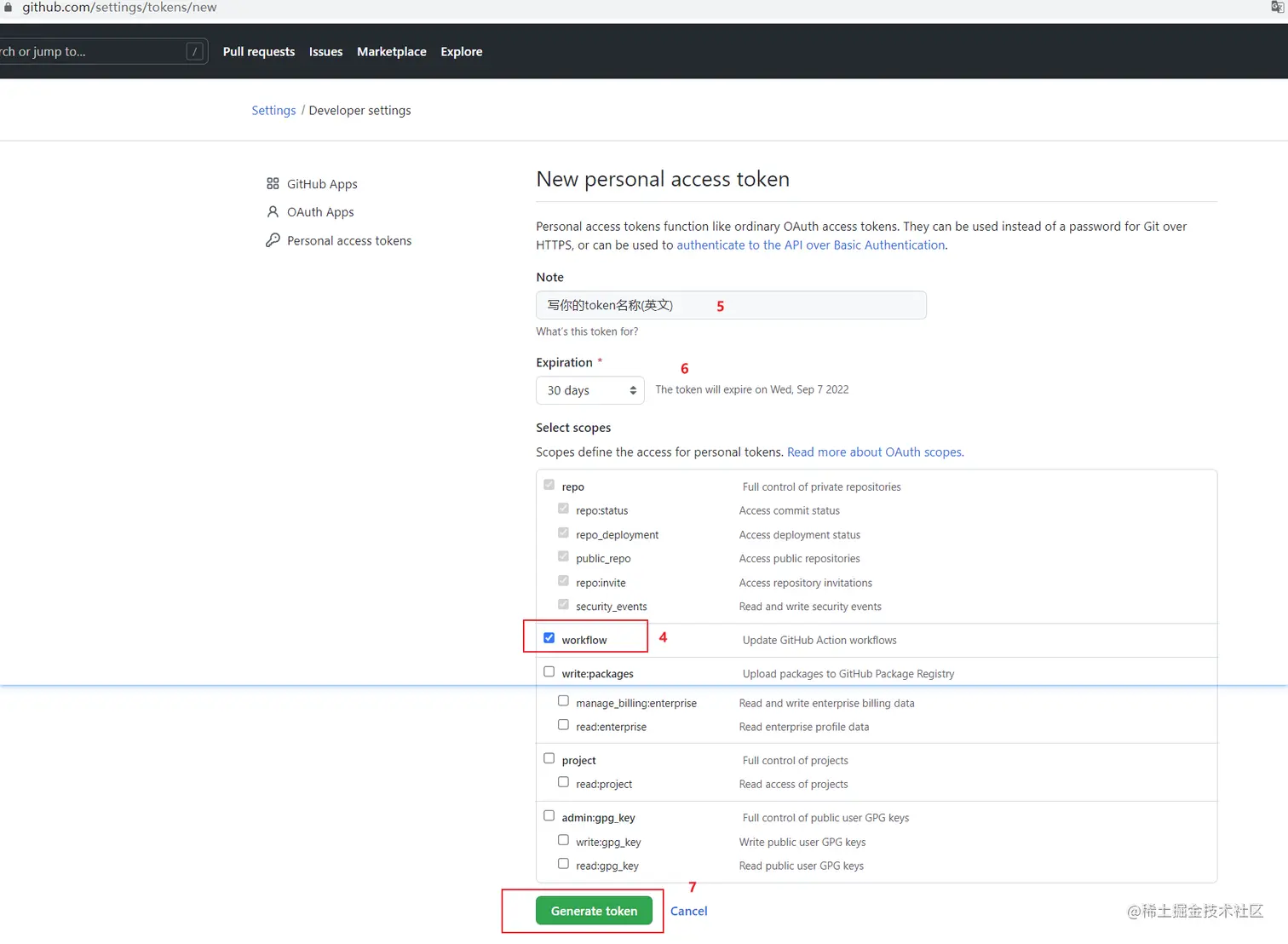Click the Note token name input field
Viewport: 1288px width, 944px height.
click(731, 305)
